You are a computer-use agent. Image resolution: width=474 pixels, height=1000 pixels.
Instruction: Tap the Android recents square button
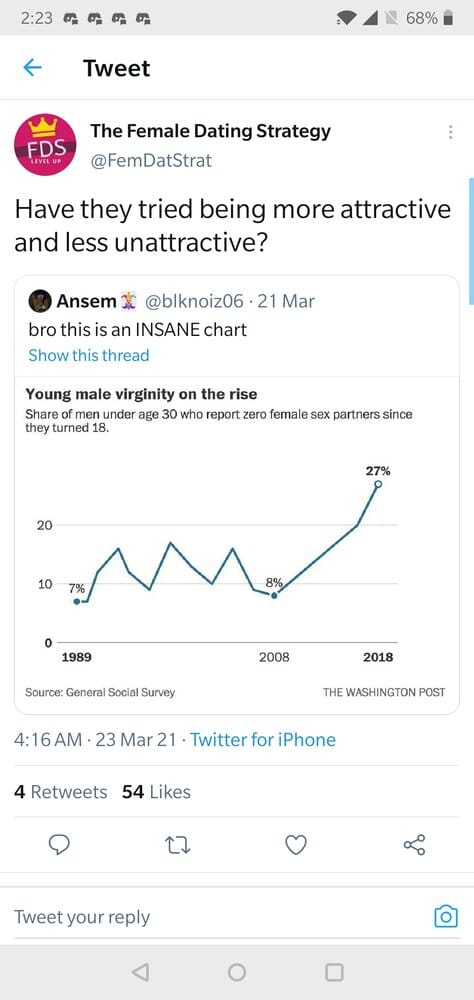(334, 972)
